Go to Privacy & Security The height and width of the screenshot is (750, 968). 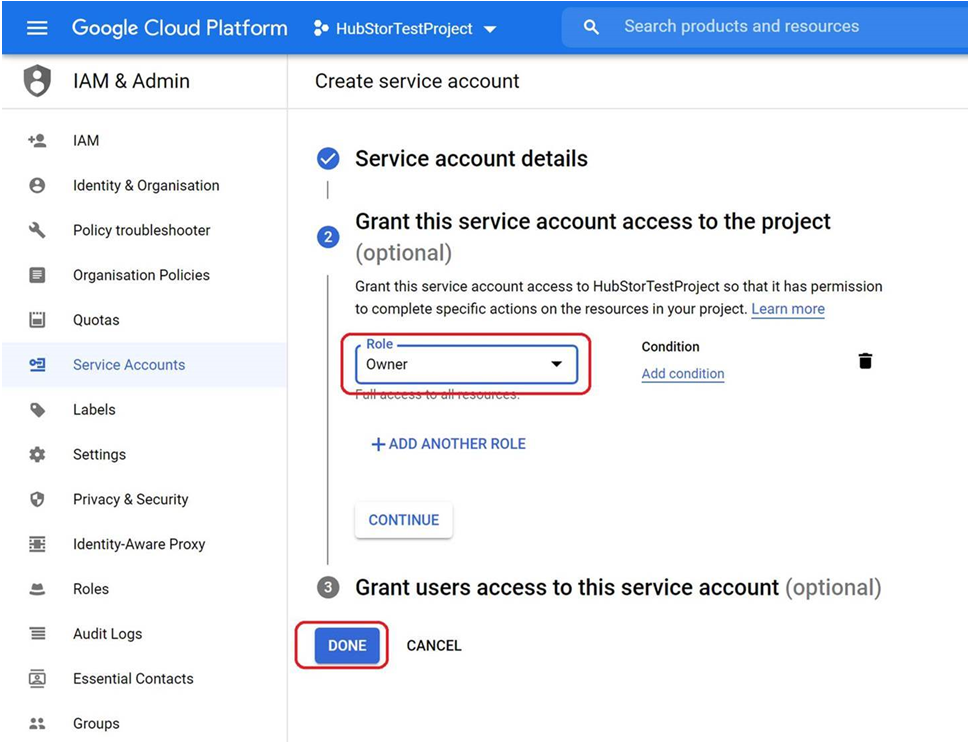coord(144,499)
